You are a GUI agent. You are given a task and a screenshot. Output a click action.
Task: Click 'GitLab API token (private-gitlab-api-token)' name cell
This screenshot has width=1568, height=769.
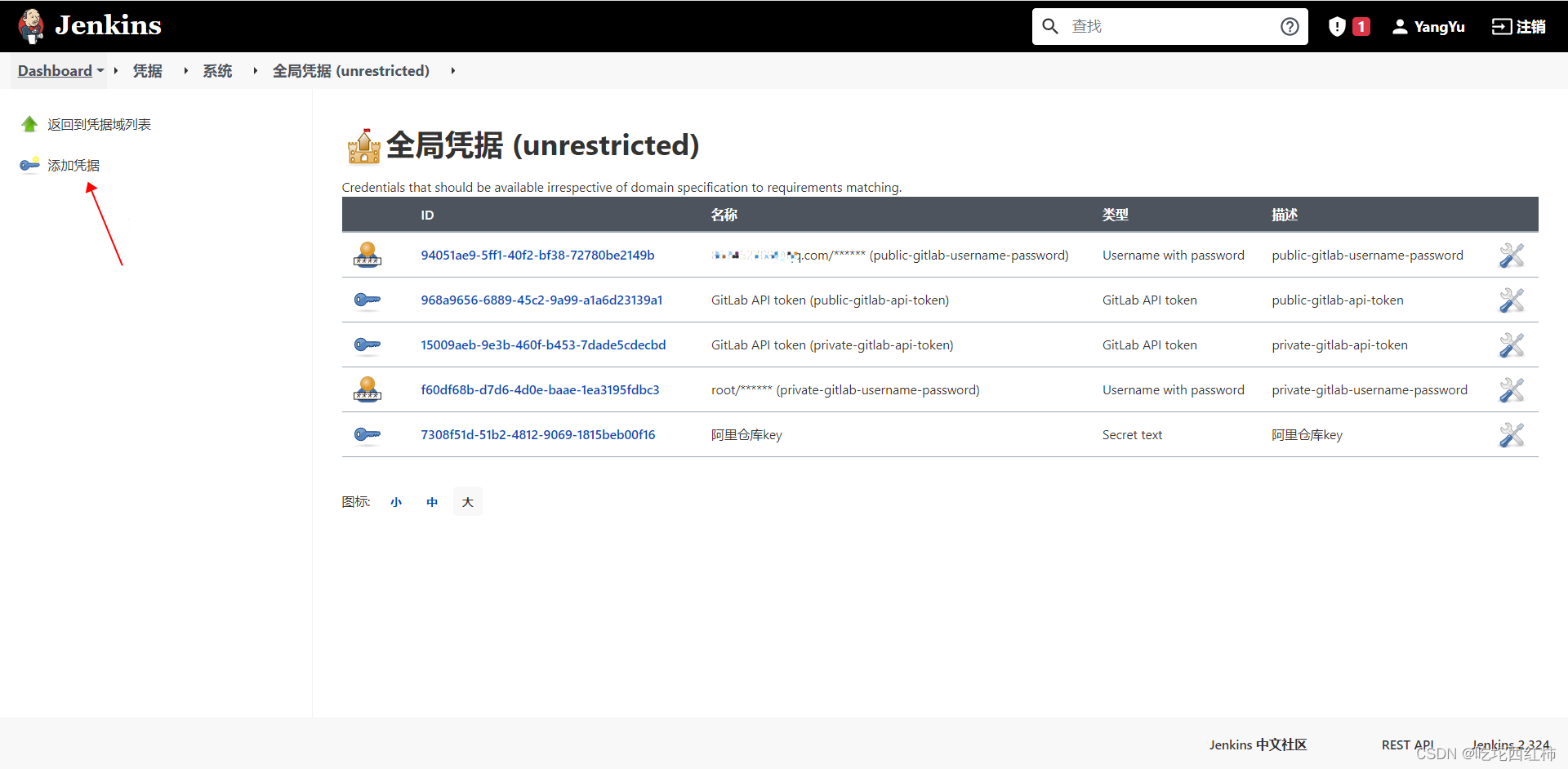point(832,344)
